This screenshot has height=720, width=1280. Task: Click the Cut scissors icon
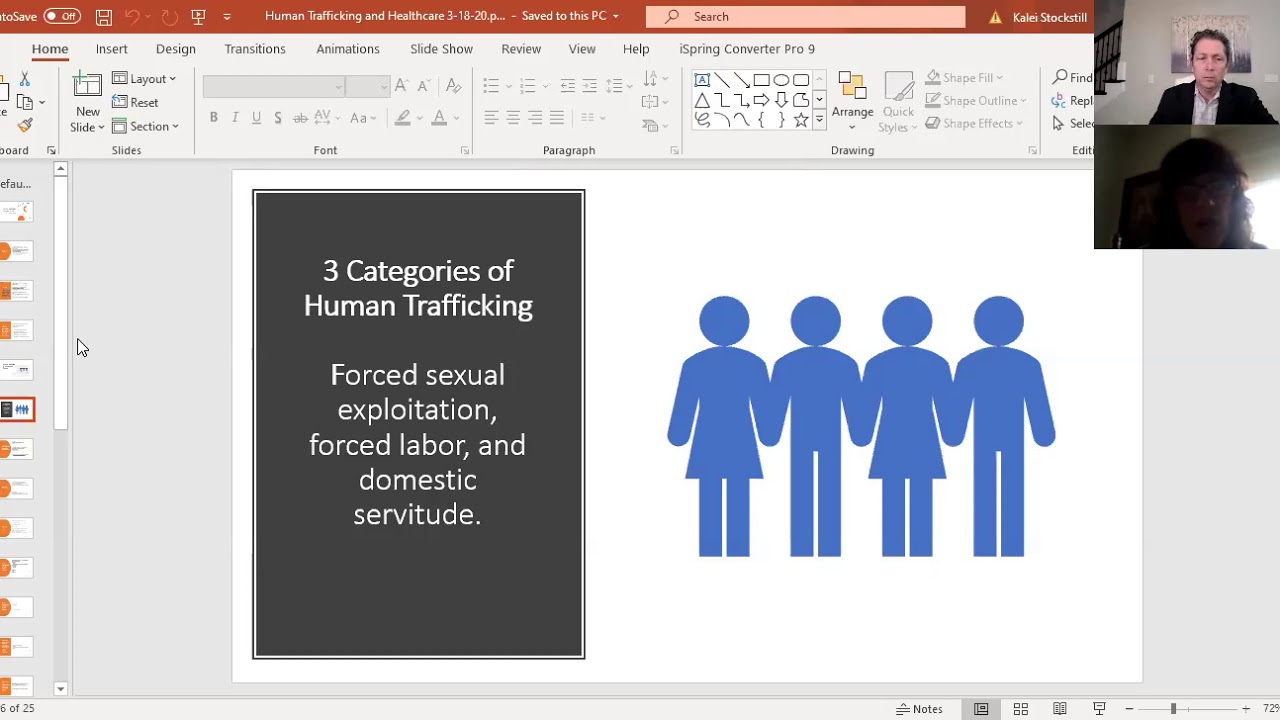click(24, 79)
